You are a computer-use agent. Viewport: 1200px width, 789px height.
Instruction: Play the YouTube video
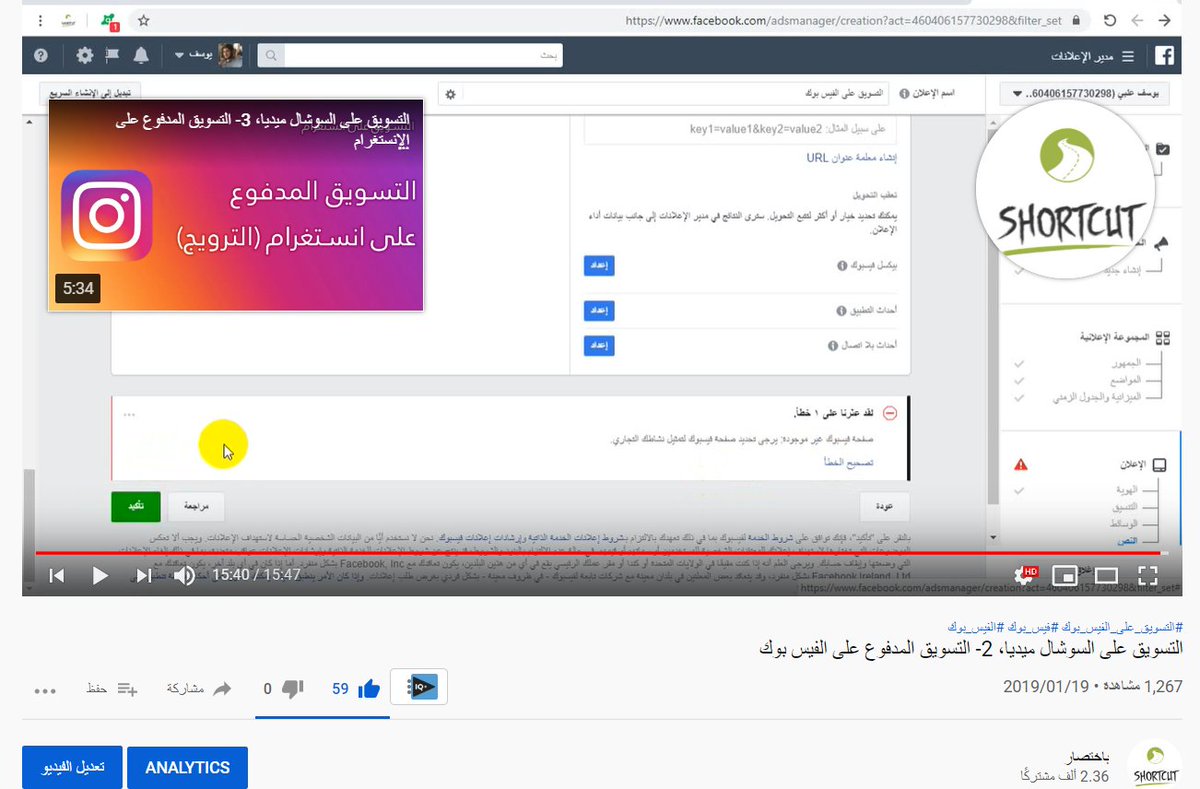point(100,575)
